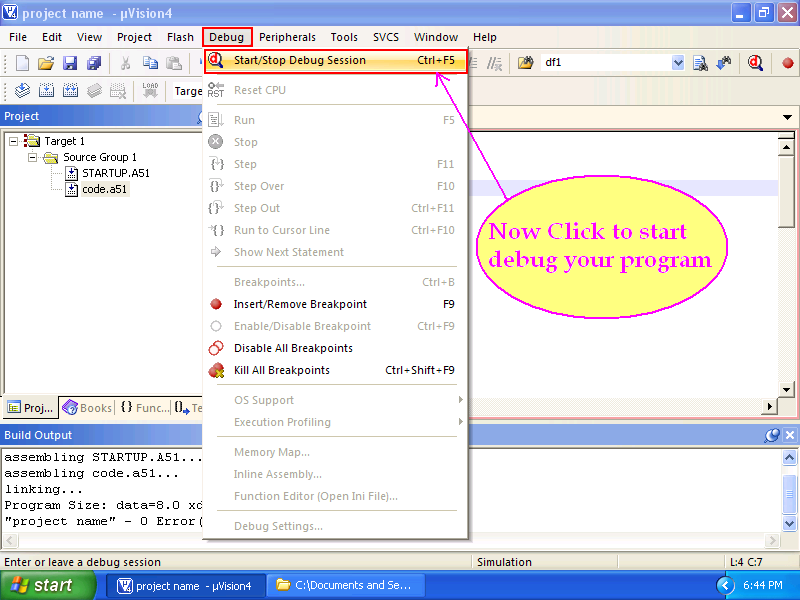Screen dimensions: 800x600
Task: Click the red breakpoint toolbar icon
Action: [x=787, y=62]
